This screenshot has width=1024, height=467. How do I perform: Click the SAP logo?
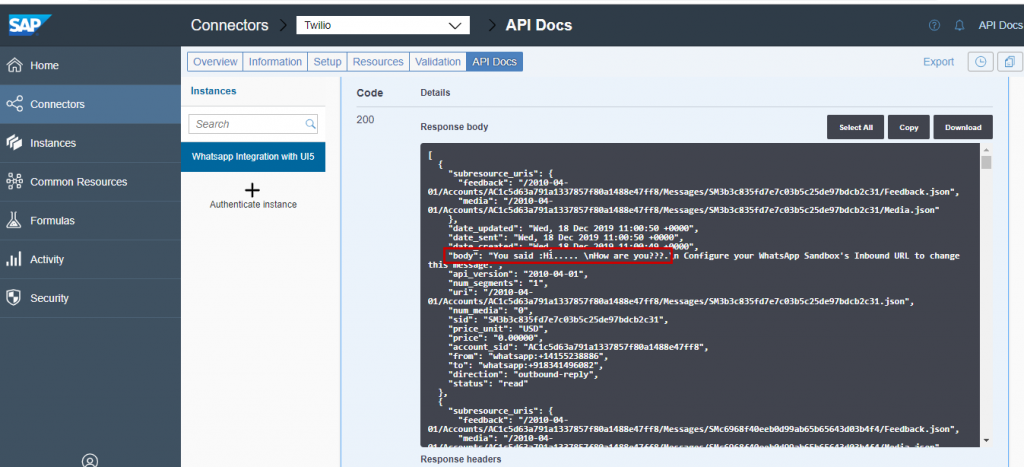coord(29,25)
